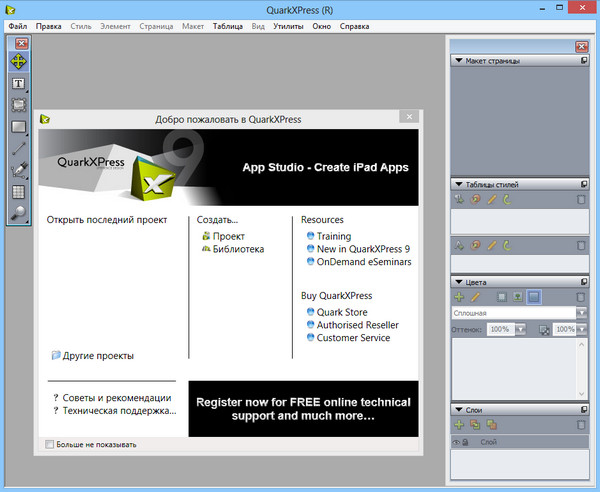
Task: Open the Сплошная blend type dropdown
Action: [x=582, y=313]
